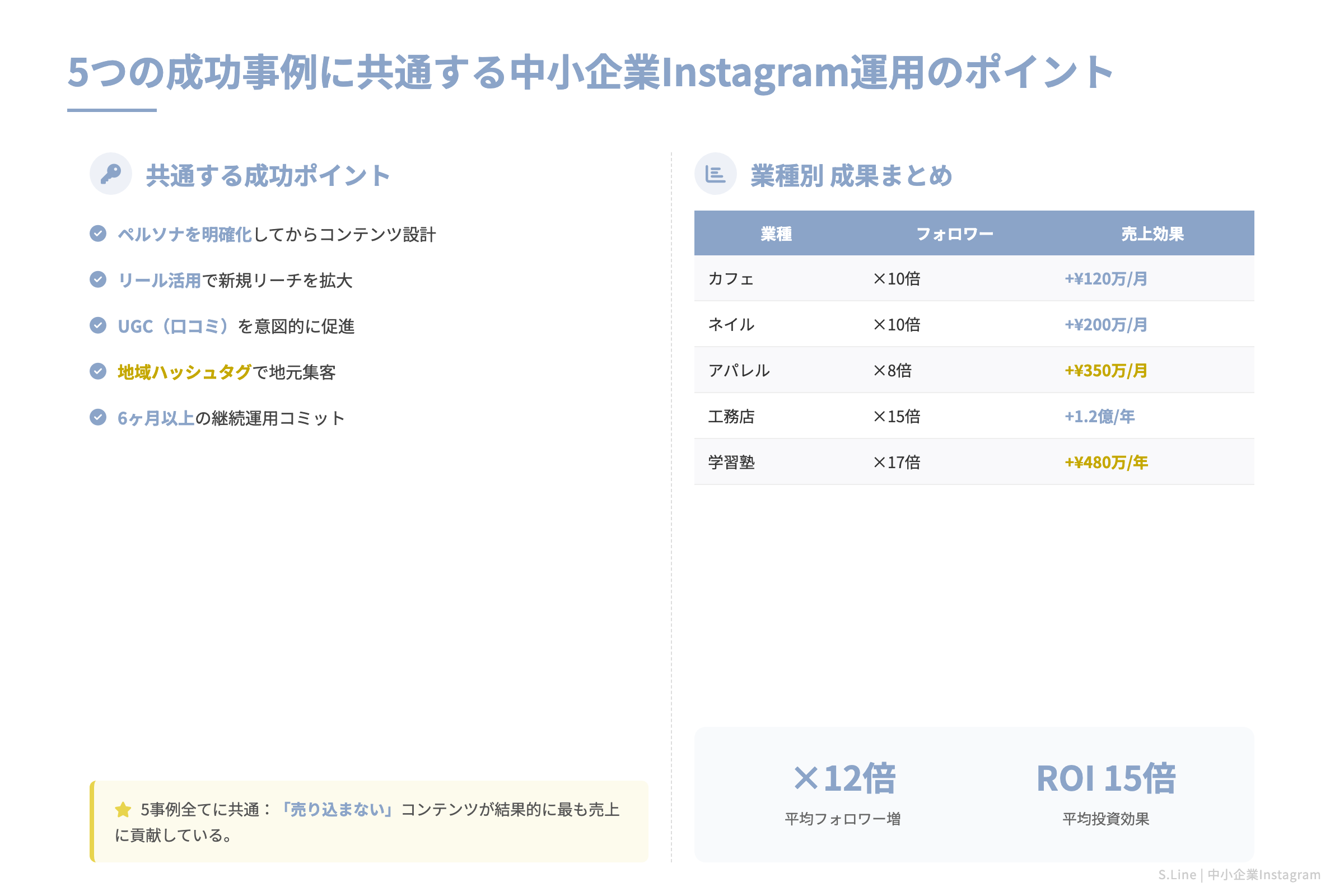Expand the 業種 column header
Image resolution: width=1344 pixels, height=896 pixels.
tap(776, 232)
